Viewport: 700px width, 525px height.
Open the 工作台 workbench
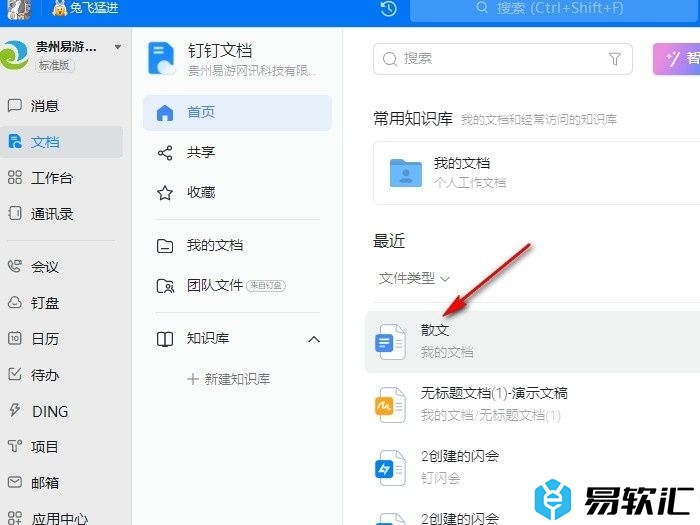pos(51,178)
